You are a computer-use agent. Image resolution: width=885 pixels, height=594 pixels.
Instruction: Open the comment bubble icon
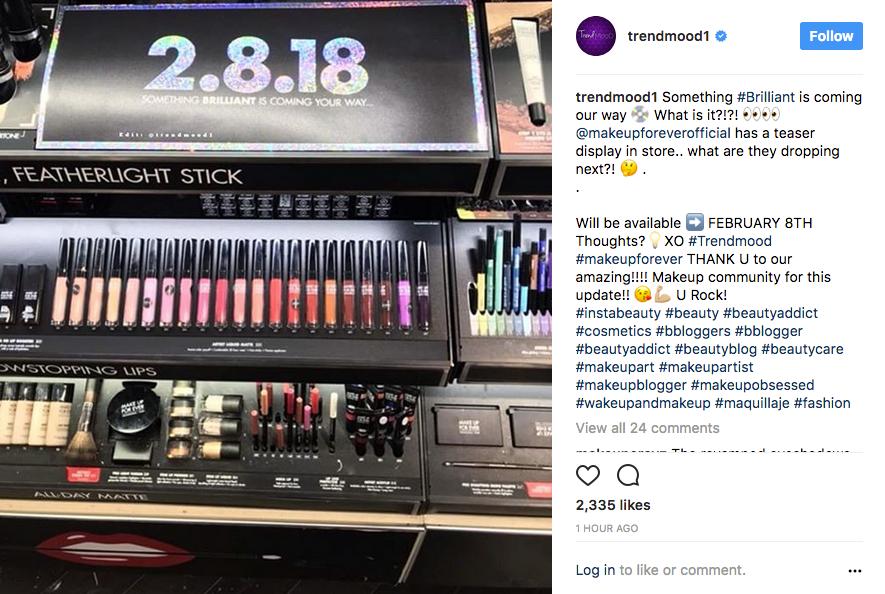[628, 475]
